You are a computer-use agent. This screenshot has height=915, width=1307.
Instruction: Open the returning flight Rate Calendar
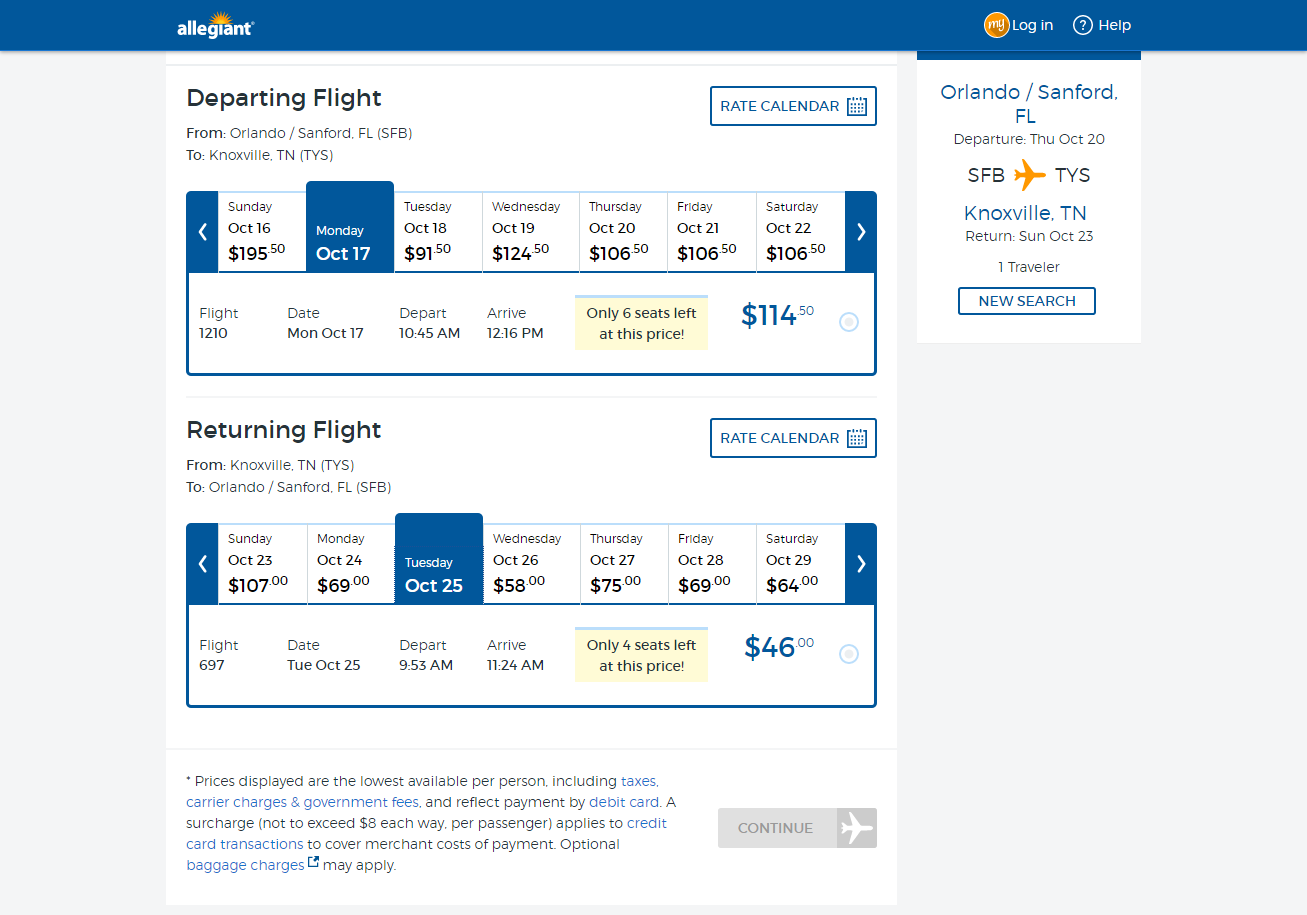pyautogui.click(x=793, y=438)
